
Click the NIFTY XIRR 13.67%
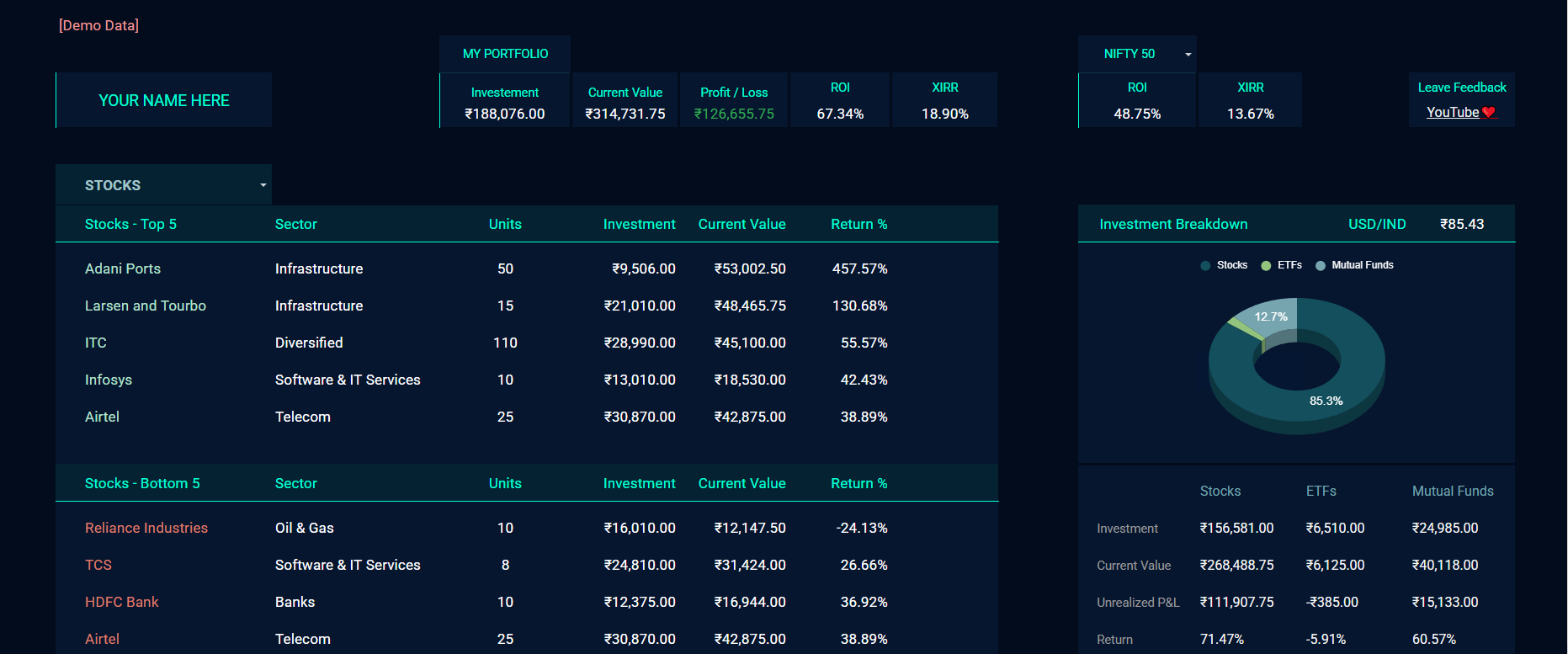[1251, 114]
